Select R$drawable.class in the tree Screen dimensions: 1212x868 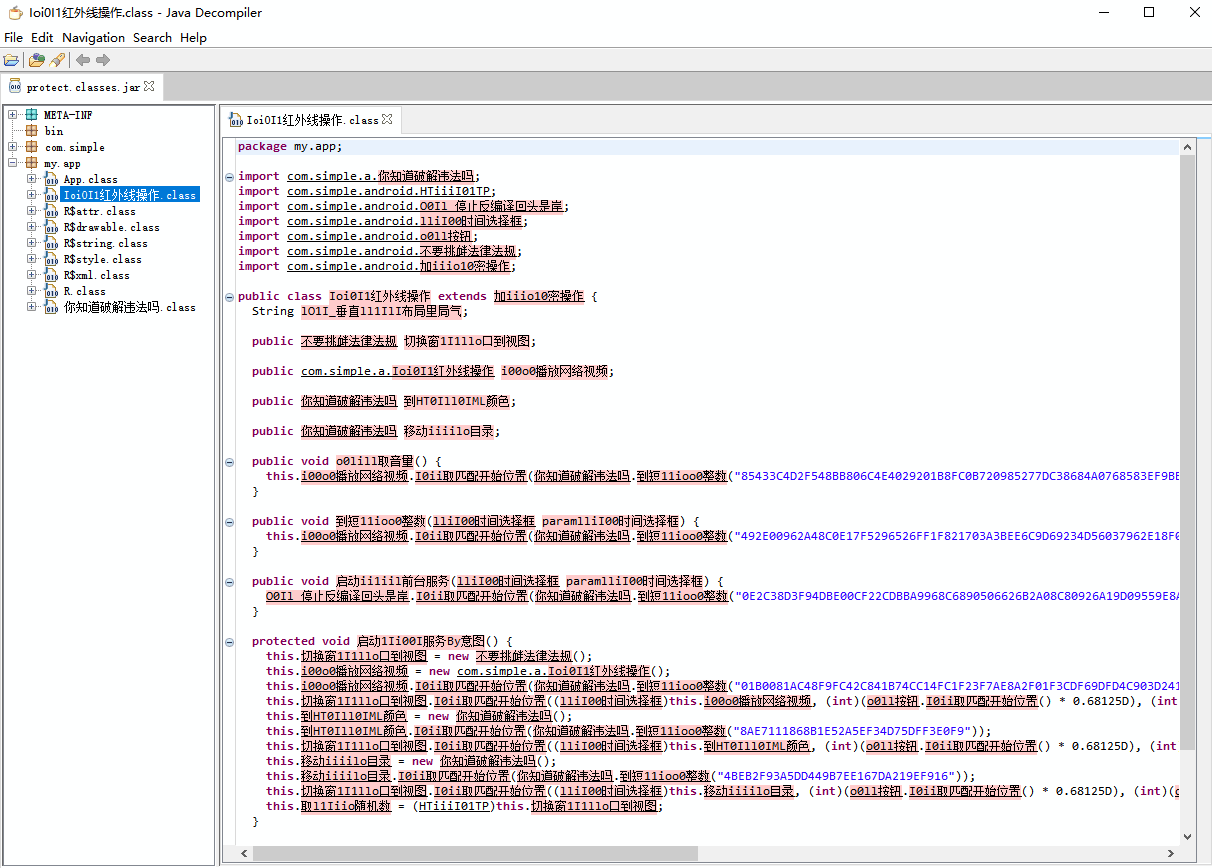pos(111,227)
